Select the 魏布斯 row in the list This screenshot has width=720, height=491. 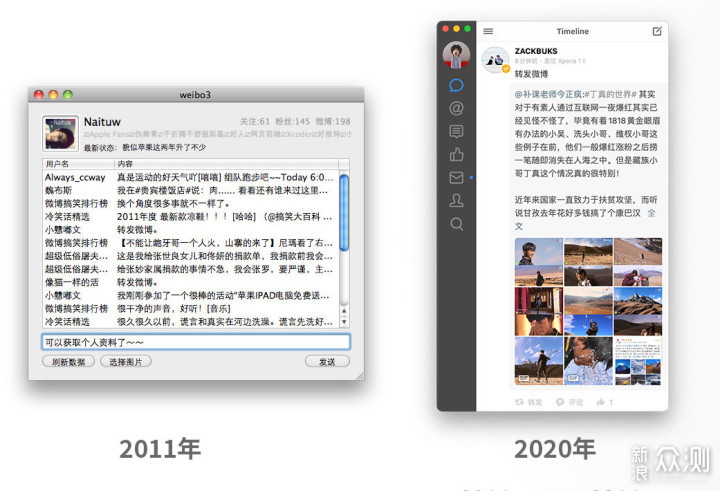(x=191, y=190)
